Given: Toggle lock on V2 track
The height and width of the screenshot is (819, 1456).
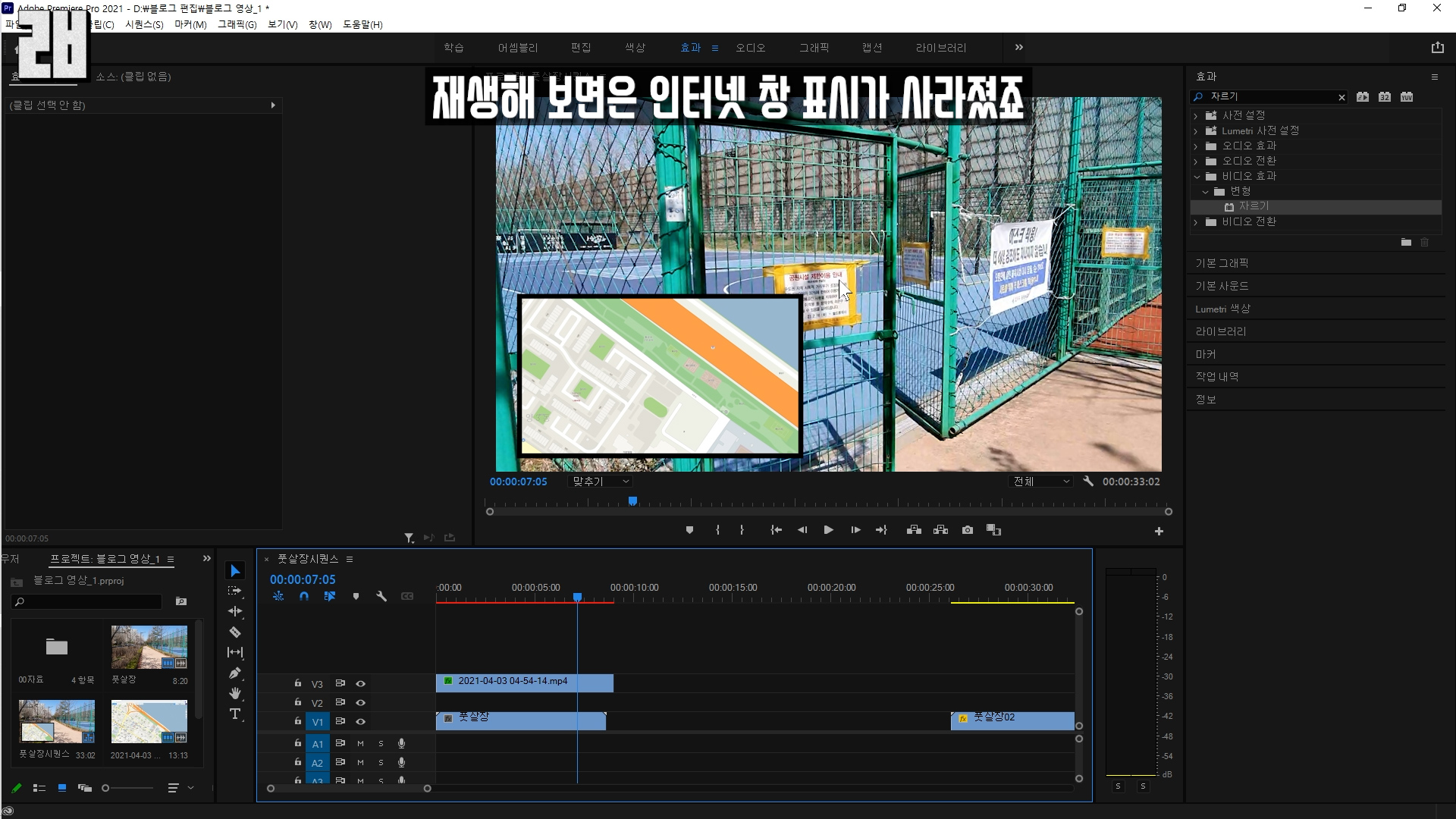Looking at the screenshot, I should (x=298, y=703).
